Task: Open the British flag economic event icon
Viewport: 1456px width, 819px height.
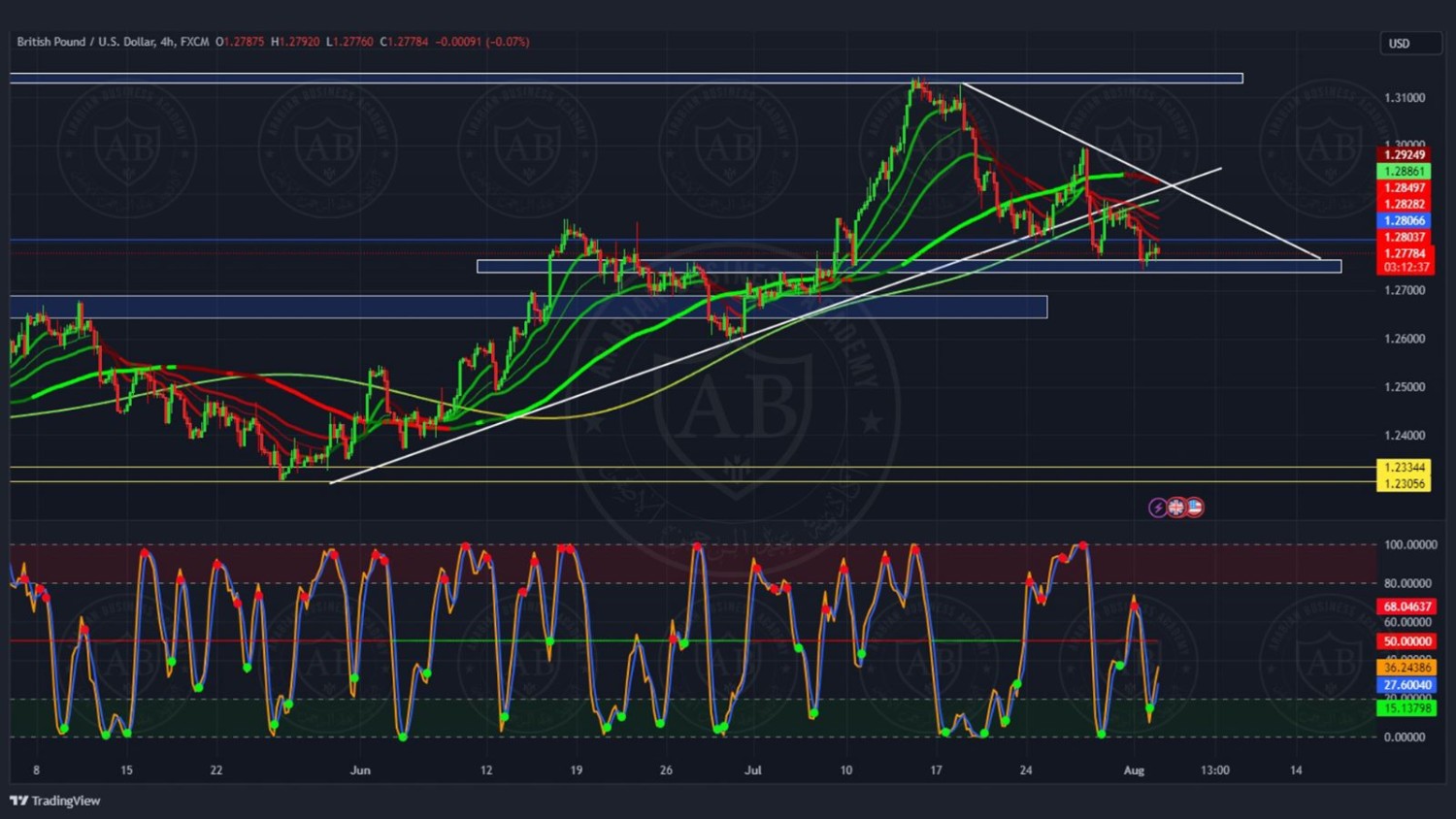Action: [x=1176, y=508]
